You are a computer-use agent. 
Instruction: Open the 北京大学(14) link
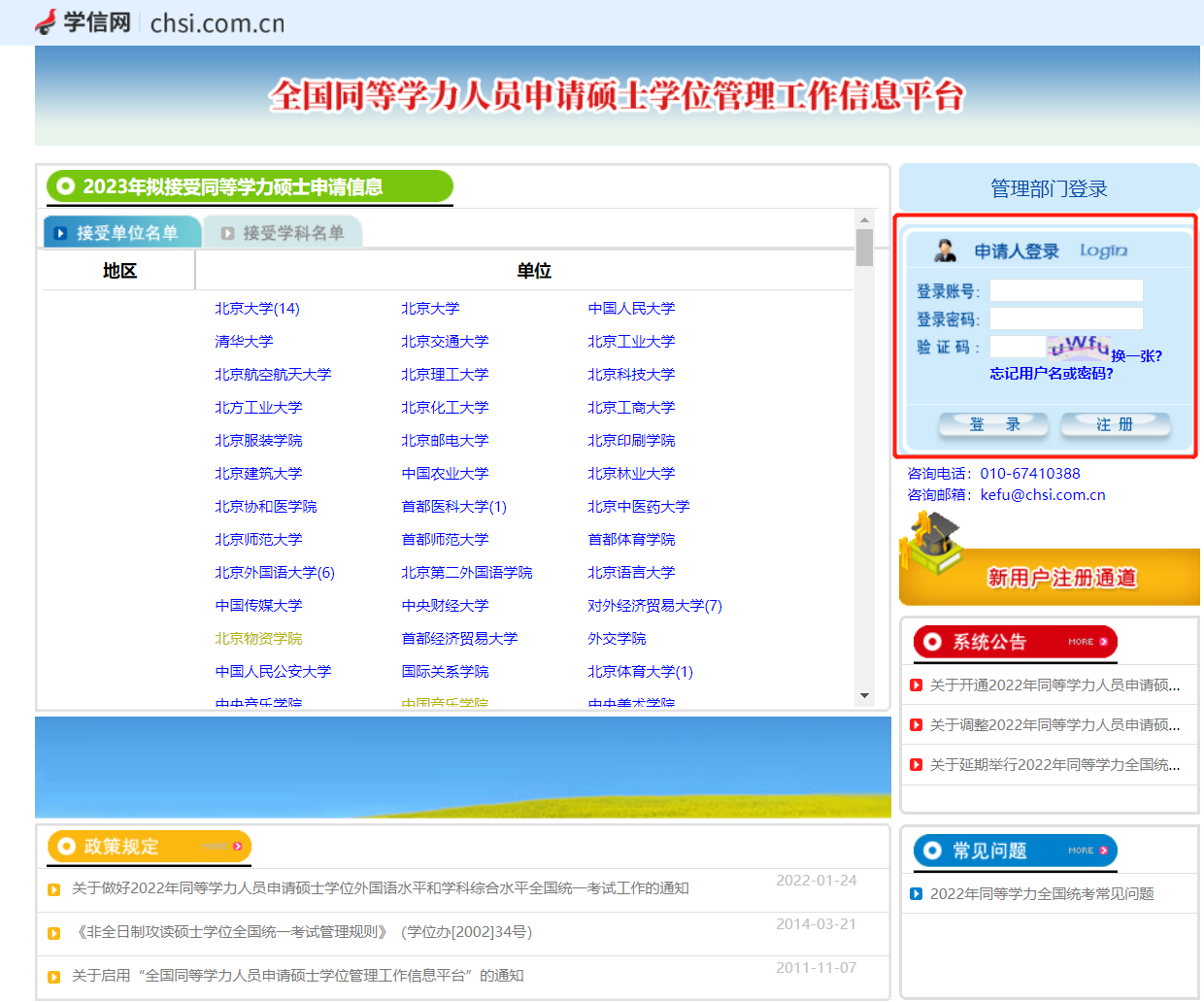(257, 309)
